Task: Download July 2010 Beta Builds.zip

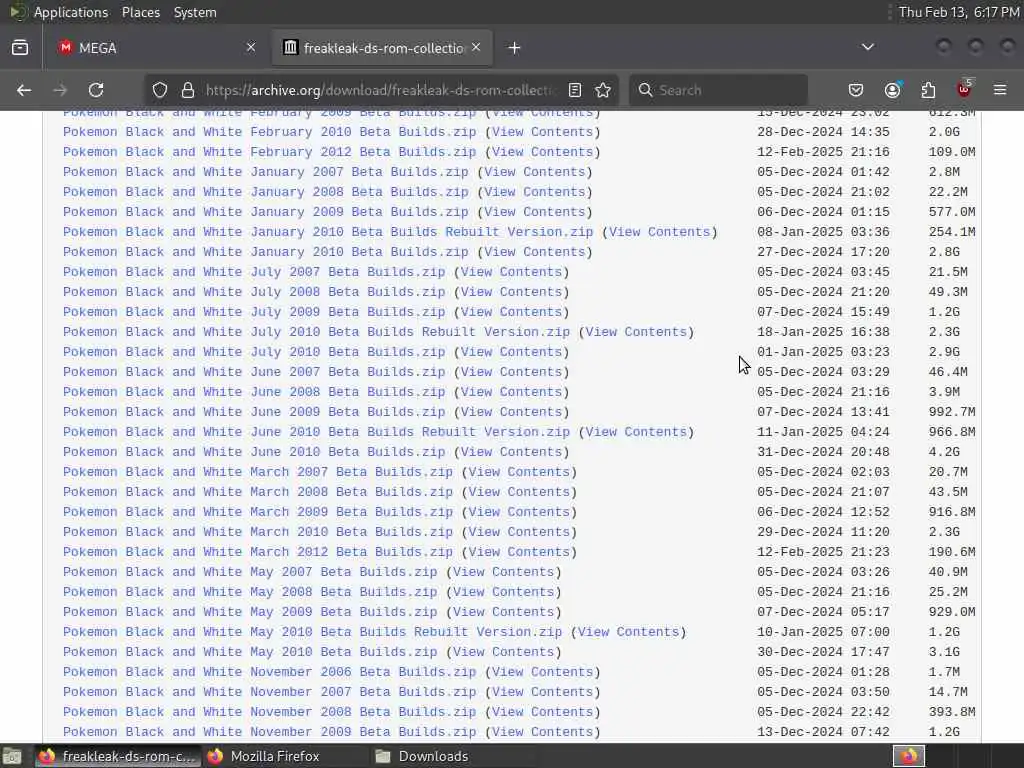Action: (x=254, y=352)
